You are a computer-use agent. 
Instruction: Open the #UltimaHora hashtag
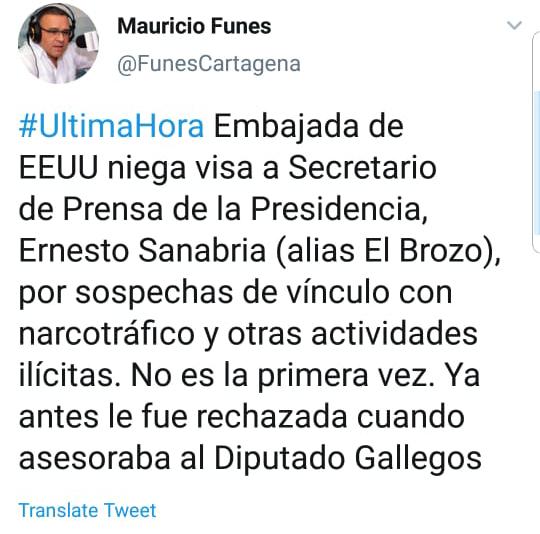pos(112,126)
